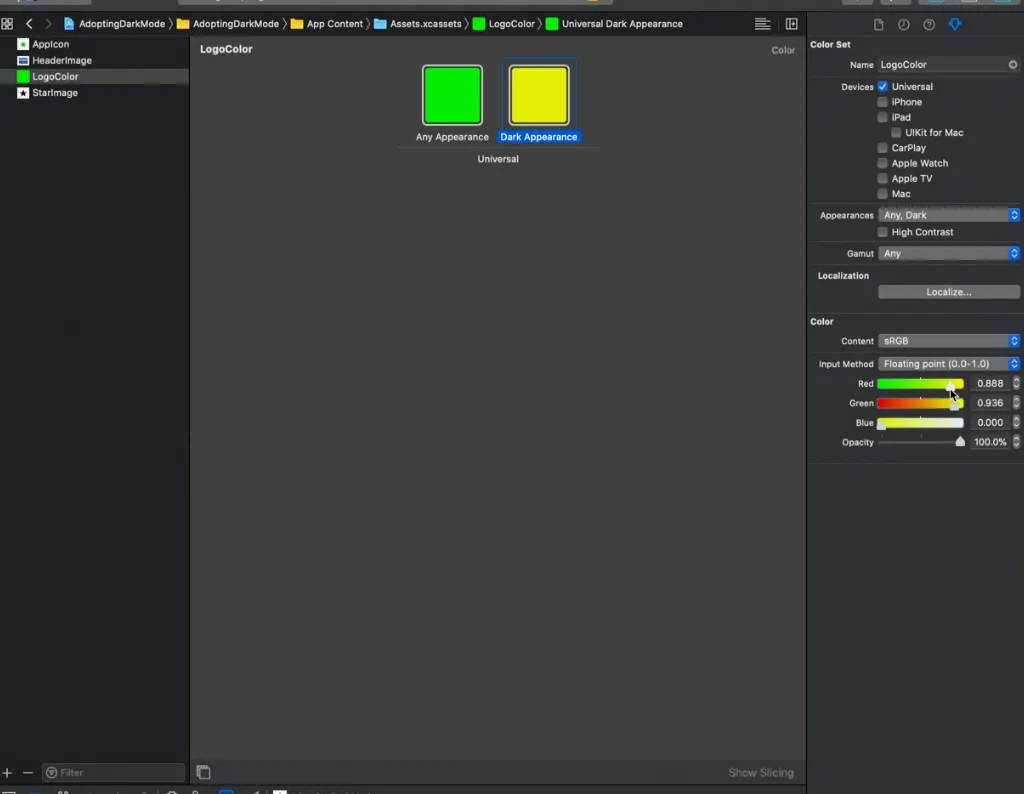Edit the Name field LogoColor
The image size is (1024, 794).
pyautogui.click(x=942, y=65)
